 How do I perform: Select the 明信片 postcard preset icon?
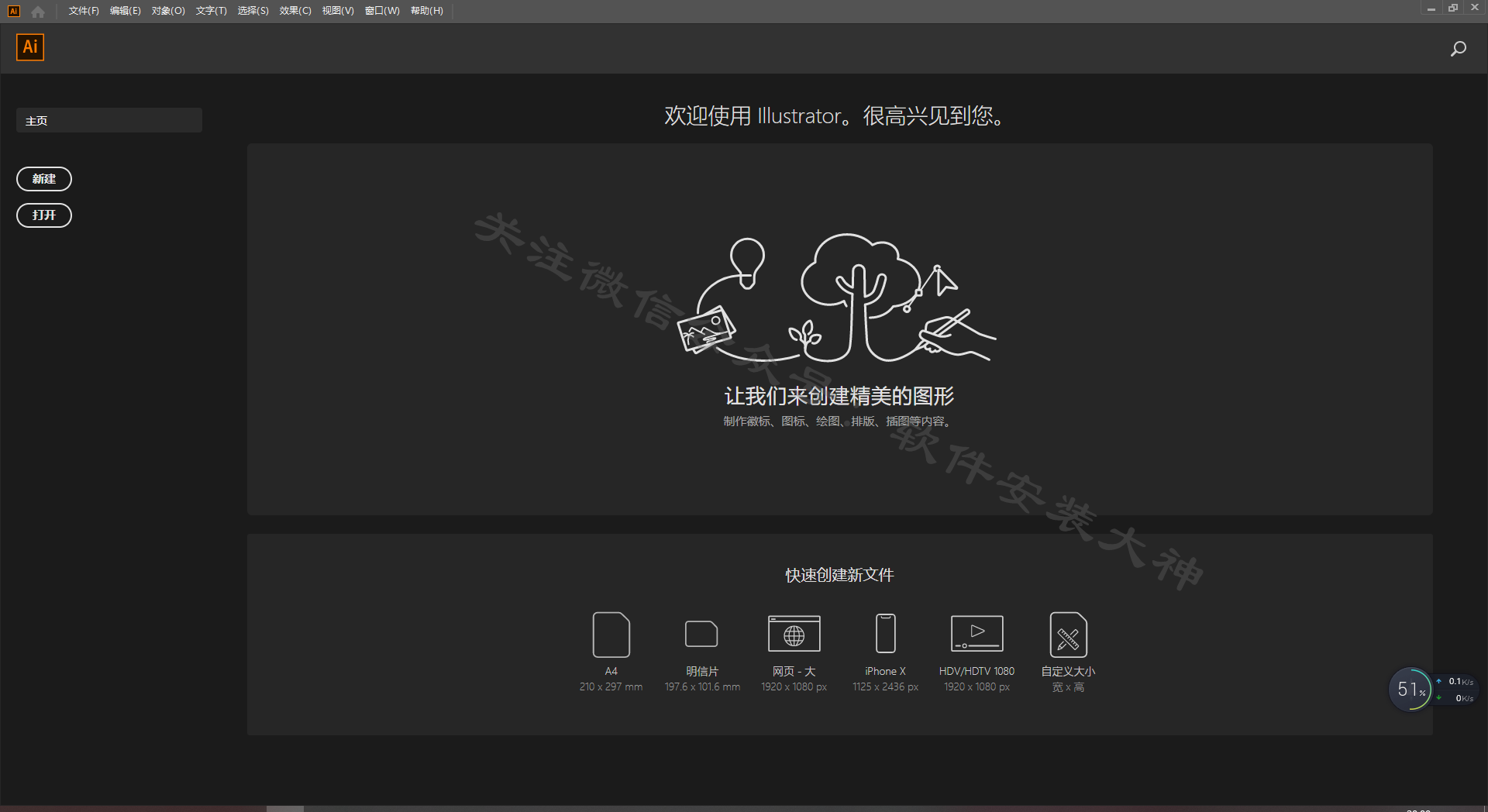point(701,634)
